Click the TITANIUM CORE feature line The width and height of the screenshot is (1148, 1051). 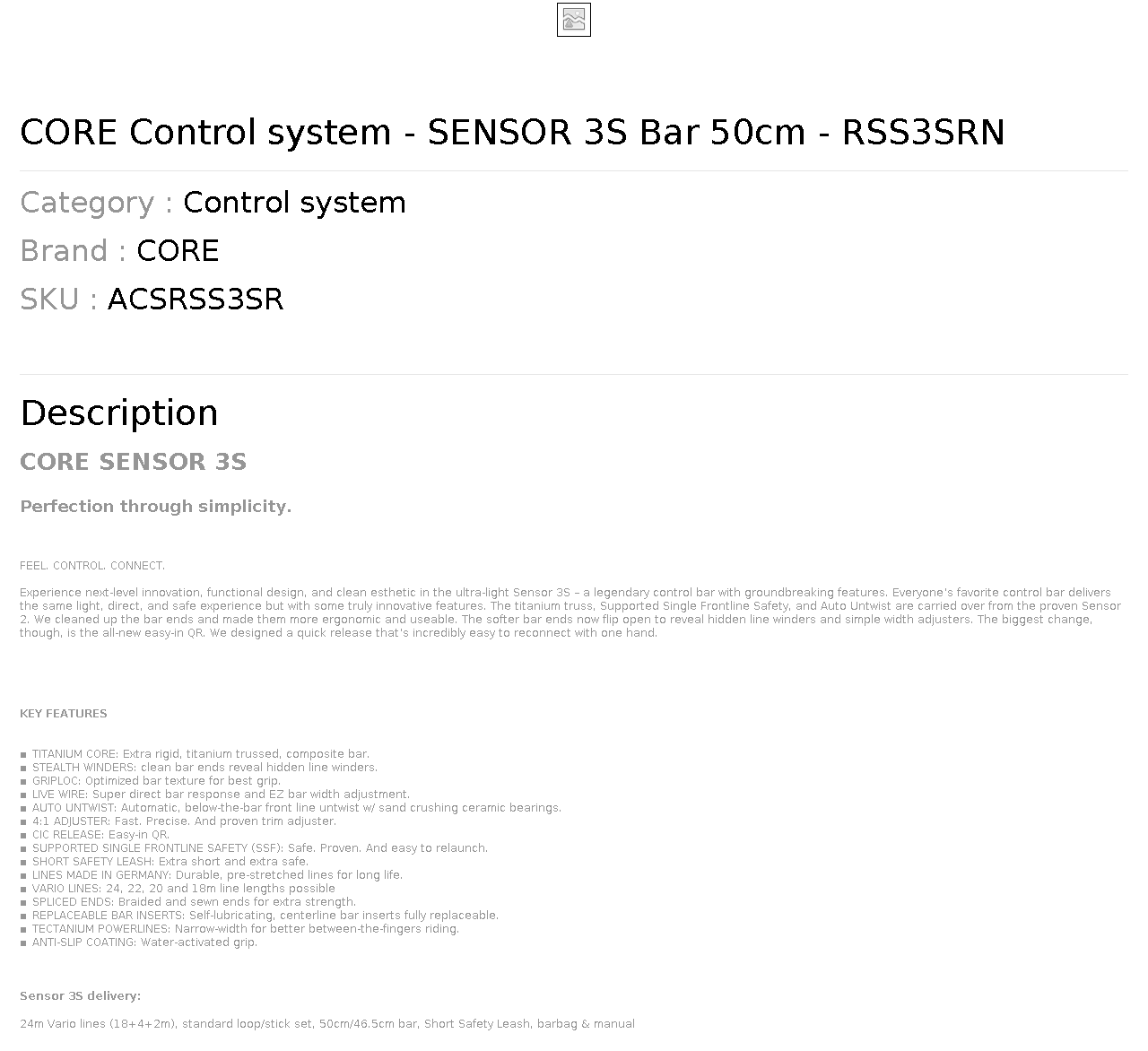(x=195, y=754)
